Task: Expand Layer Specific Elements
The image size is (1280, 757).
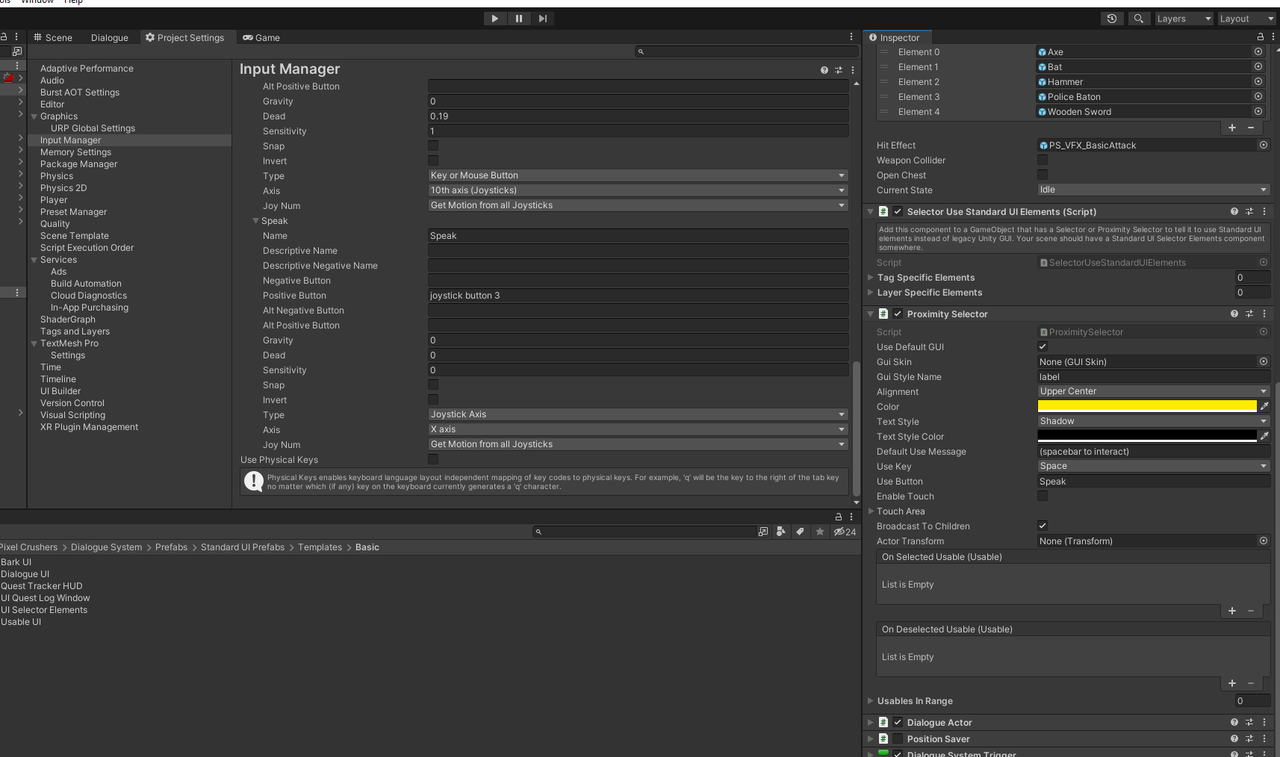Action: pos(871,293)
